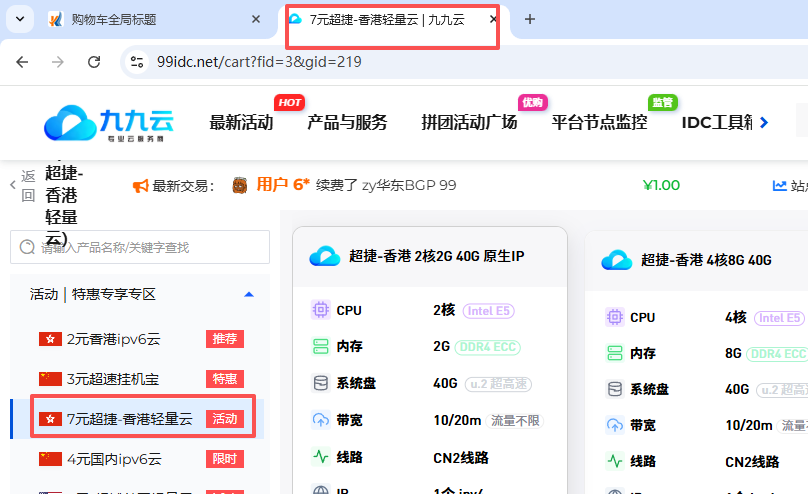Viewport: 808px width, 494px height.
Task: Select 2元香港ipv6云 in the sidebar
Action: 113,339
